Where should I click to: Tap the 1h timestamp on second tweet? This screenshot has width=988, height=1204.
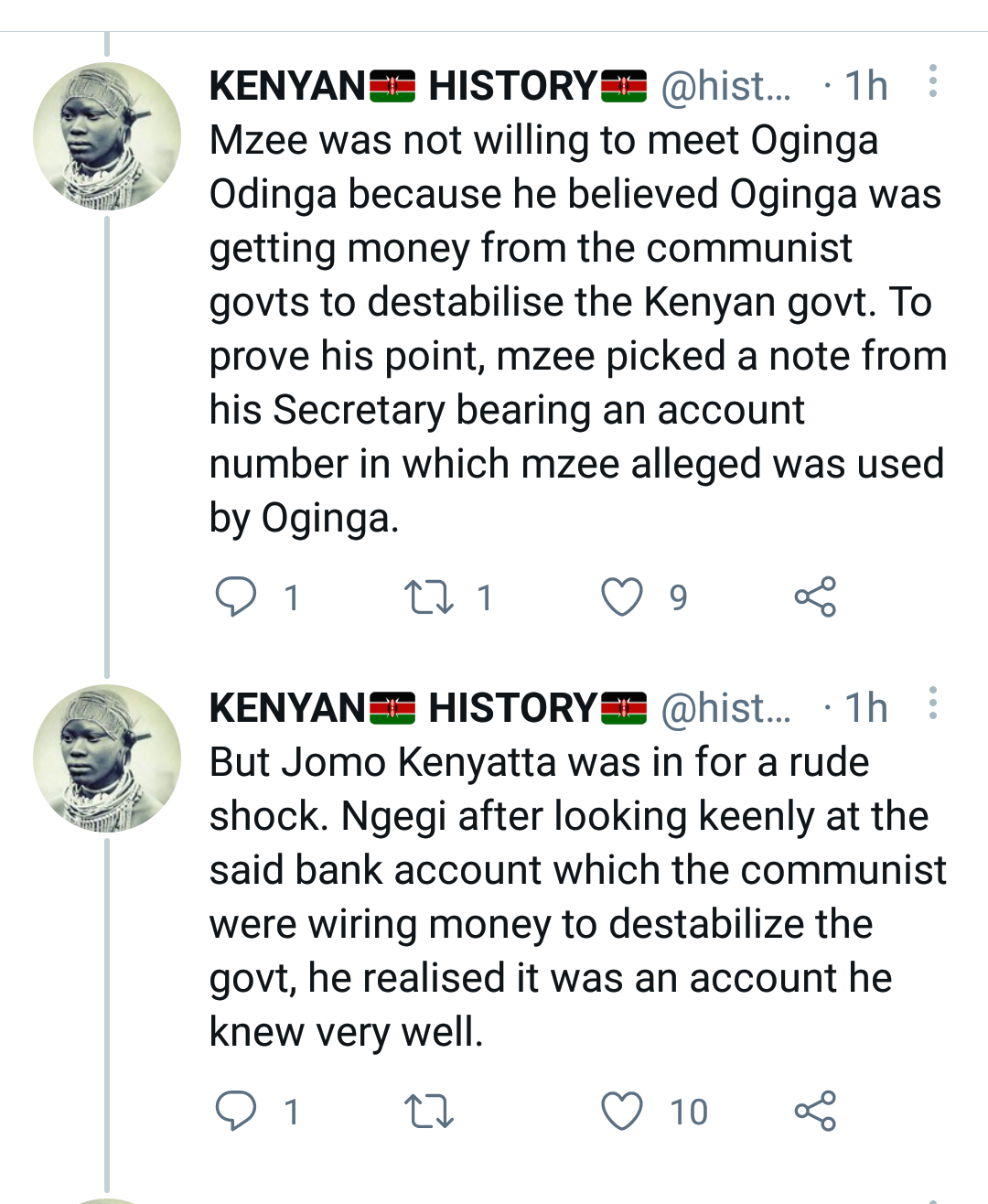point(865,708)
